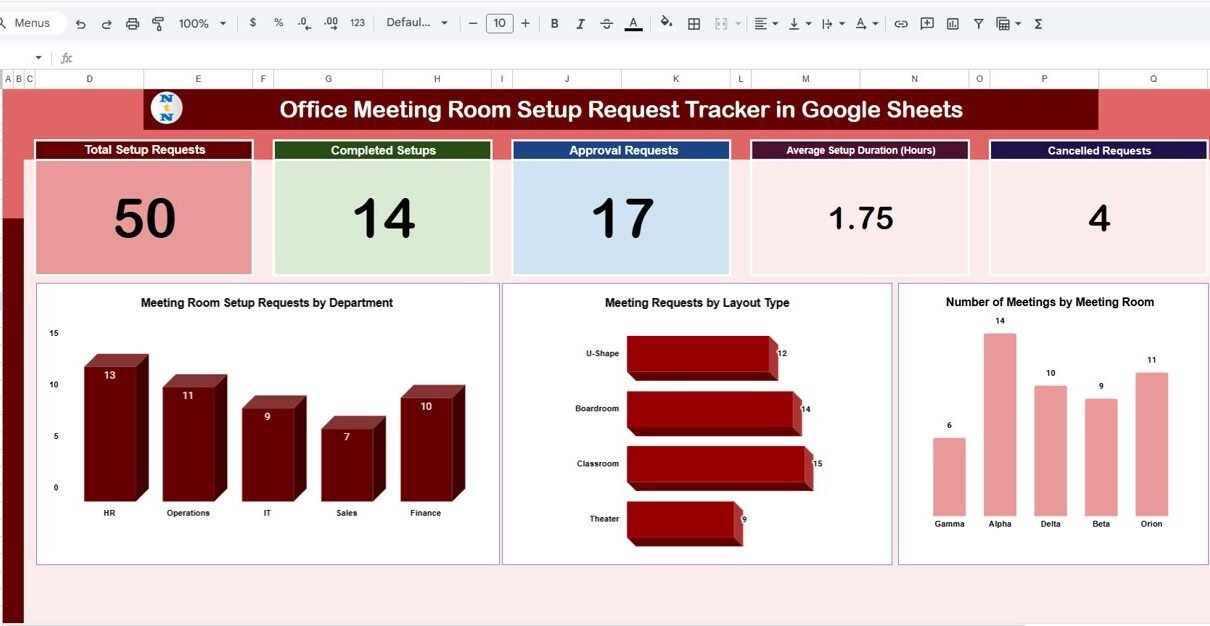1210x626 pixels.
Task: Open the 100% zoom dropdown
Action: 202,24
